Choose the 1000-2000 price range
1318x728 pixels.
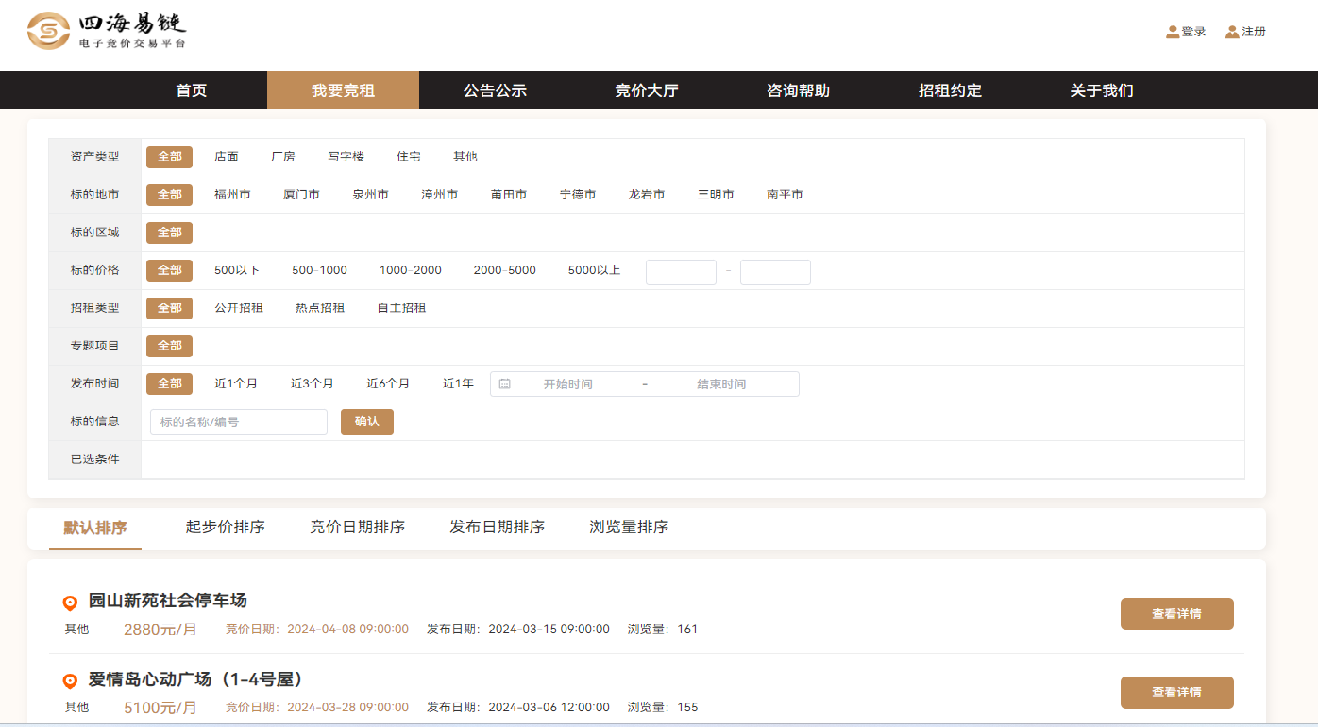click(x=410, y=271)
